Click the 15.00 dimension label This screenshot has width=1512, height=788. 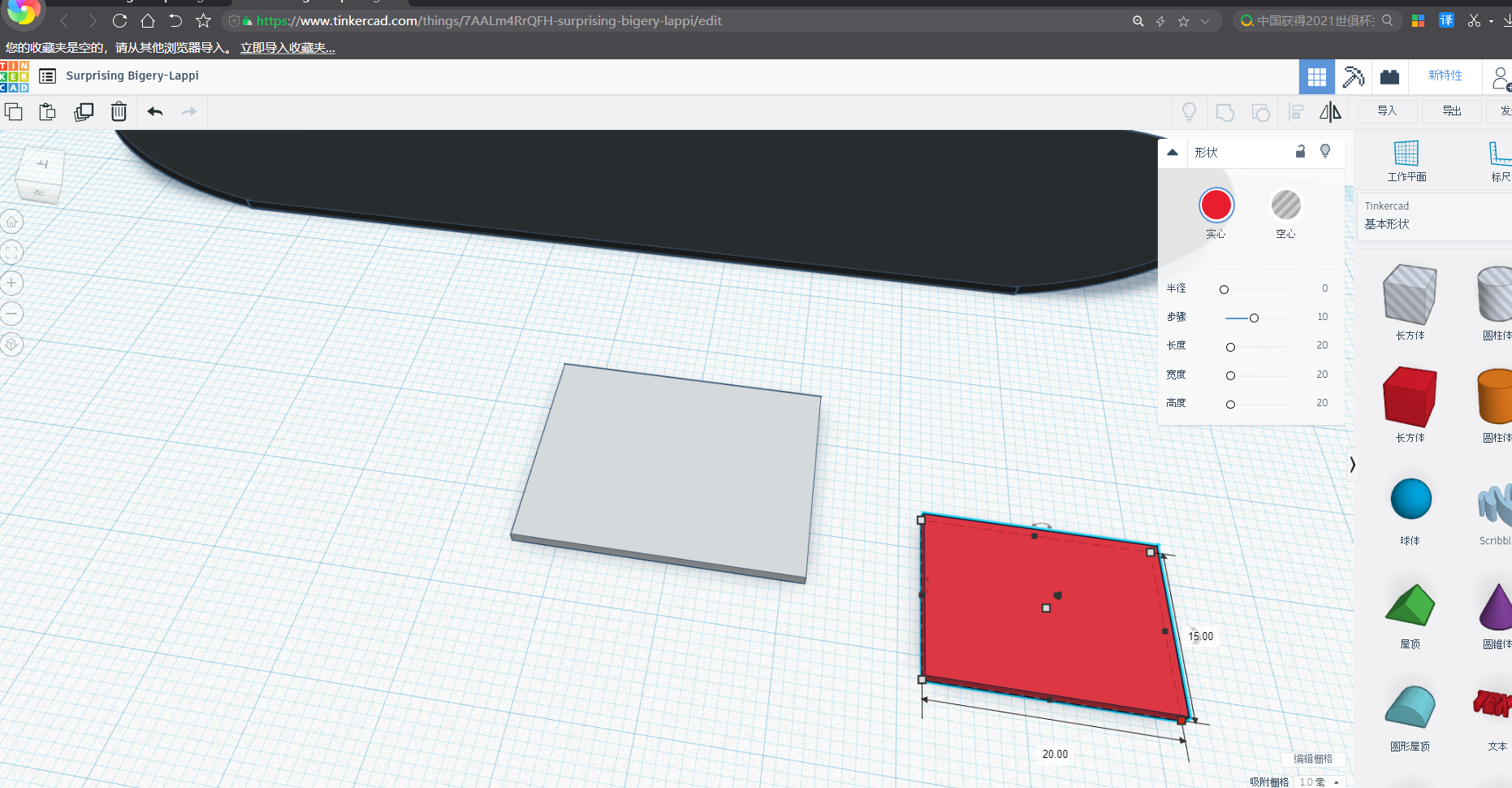(1201, 636)
